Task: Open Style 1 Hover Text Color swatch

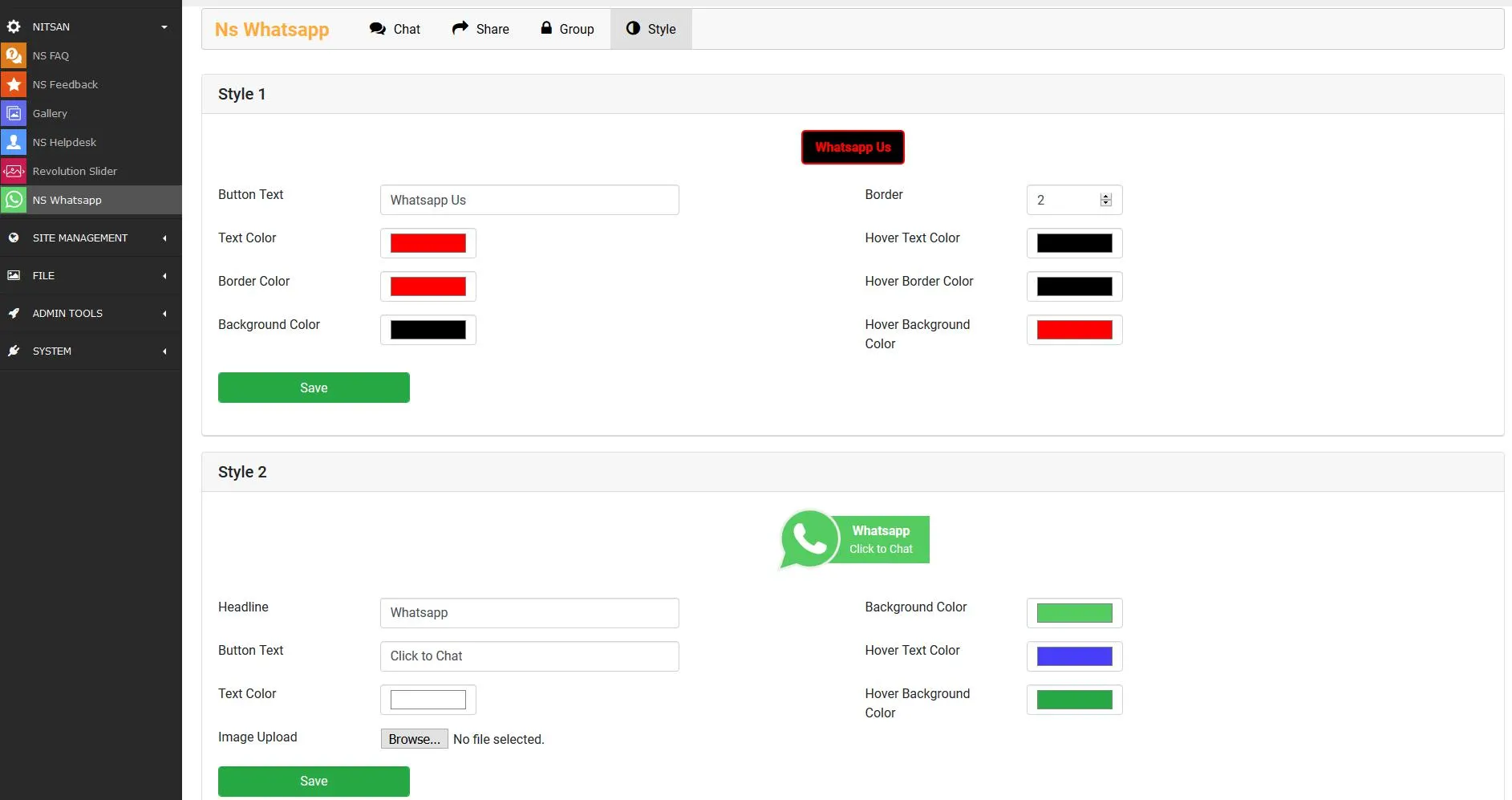Action: [1074, 243]
